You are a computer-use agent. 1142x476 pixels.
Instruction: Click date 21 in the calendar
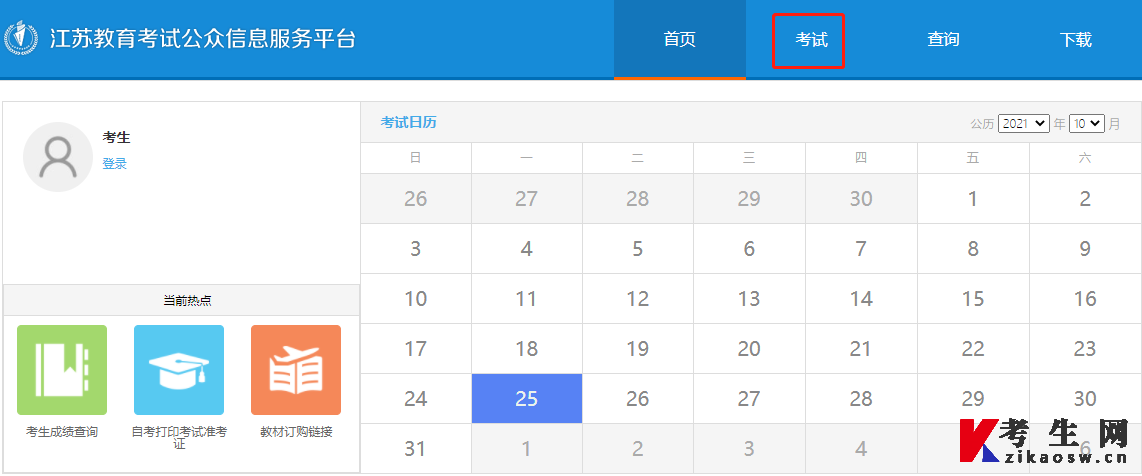point(861,349)
